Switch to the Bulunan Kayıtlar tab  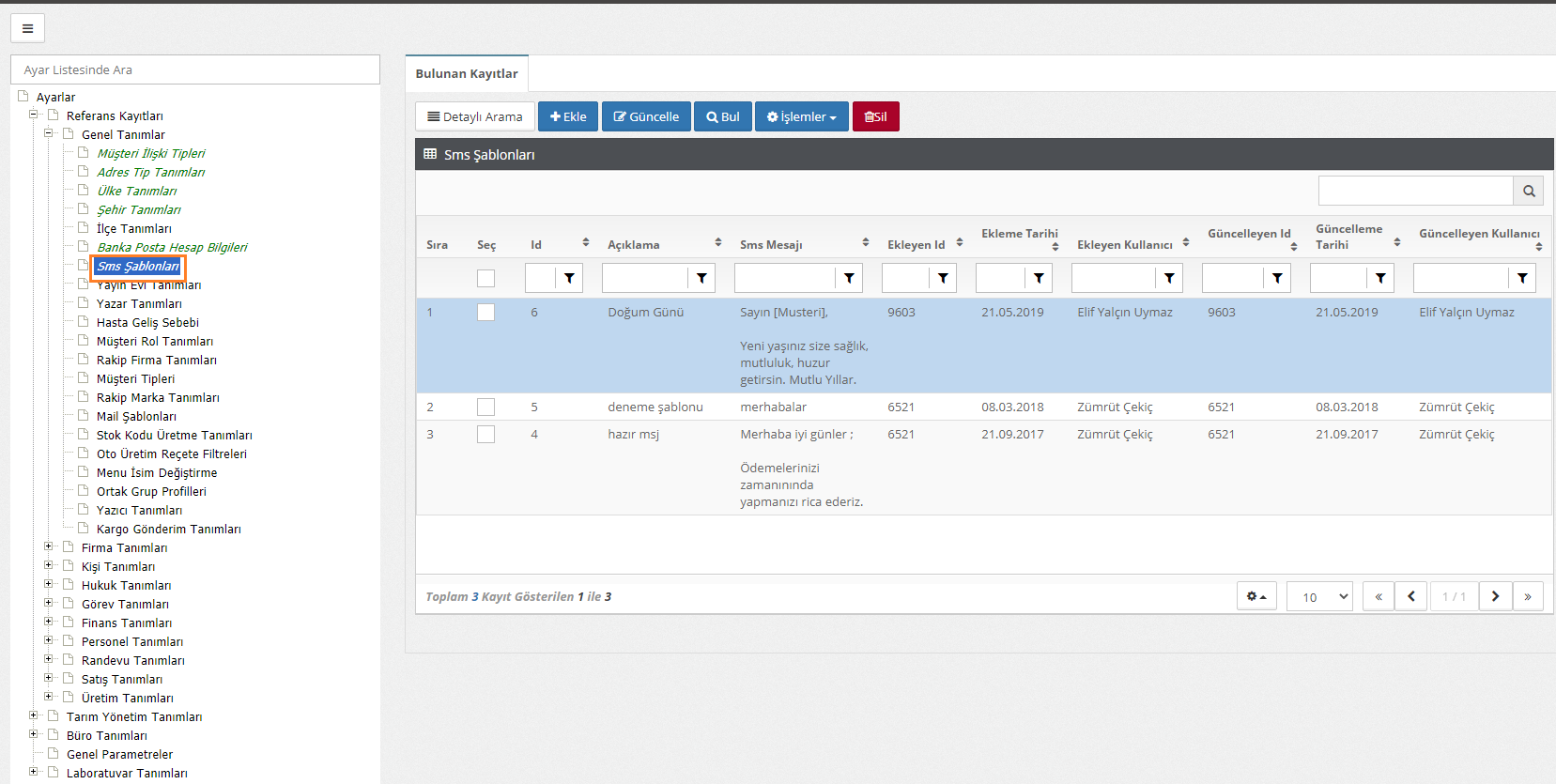(x=467, y=73)
